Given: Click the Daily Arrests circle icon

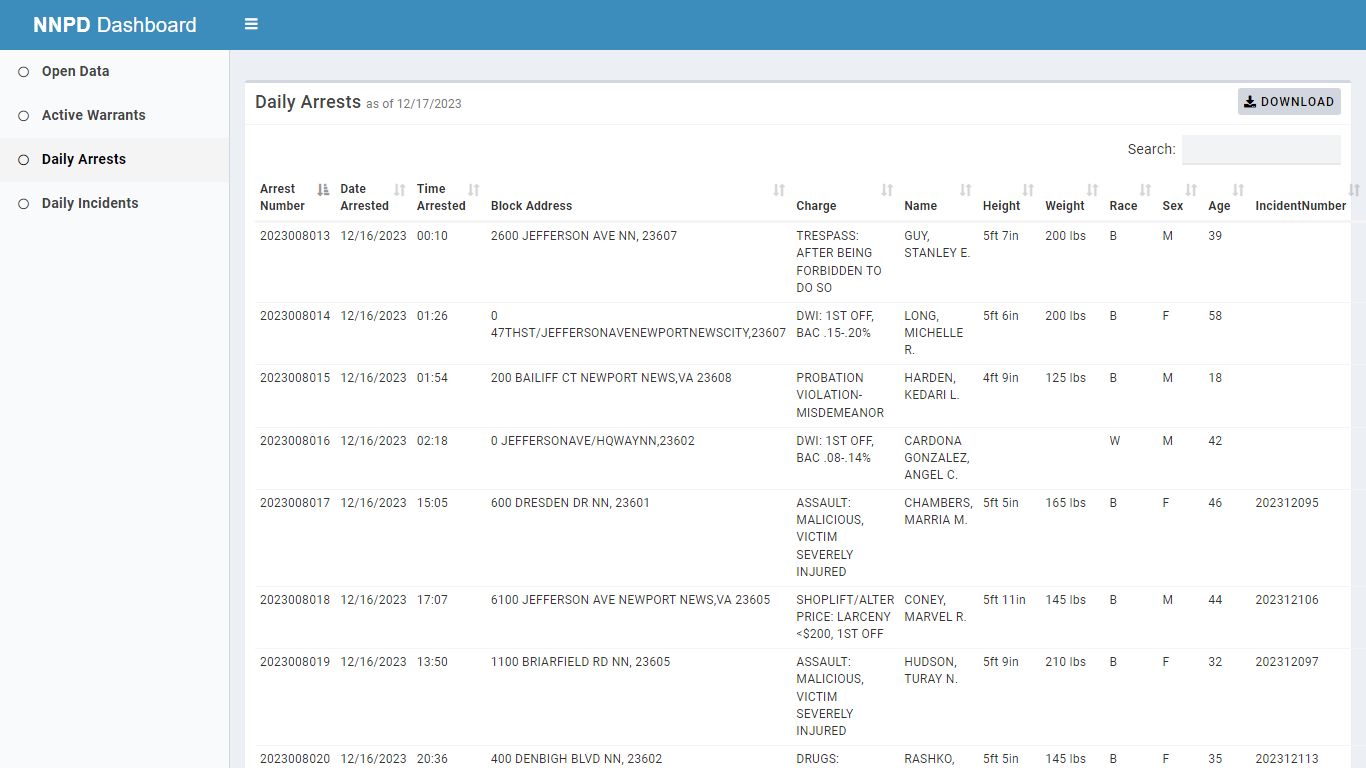Looking at the screenshot, I should (x=24, y=160).
